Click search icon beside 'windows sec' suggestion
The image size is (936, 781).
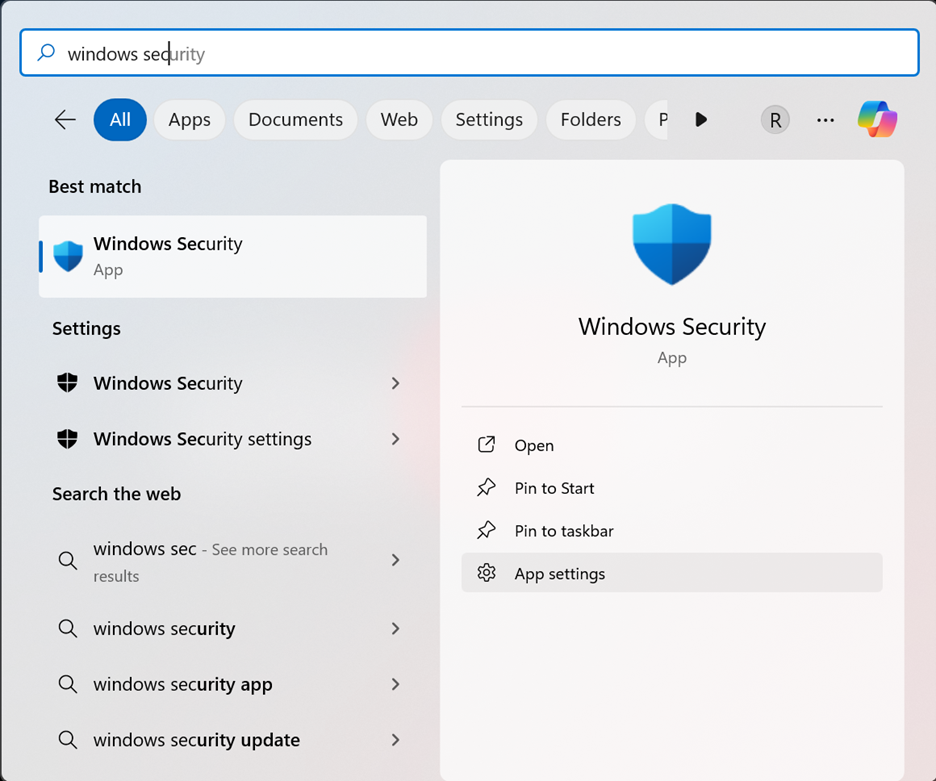click(x=67, y=560)
